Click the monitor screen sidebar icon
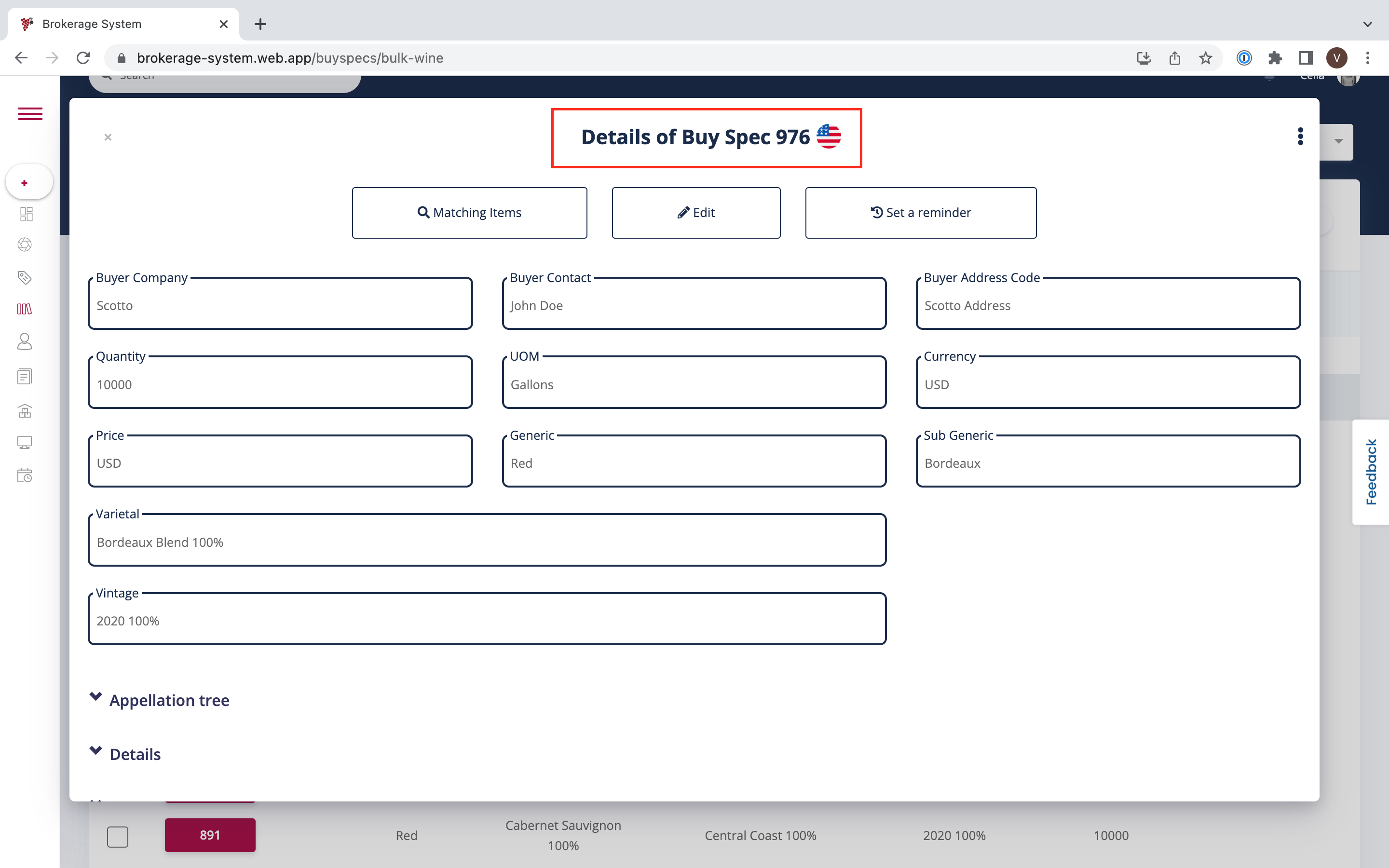Image resolution: width=1389 pixels, height=868 pixels. [25, 443]
